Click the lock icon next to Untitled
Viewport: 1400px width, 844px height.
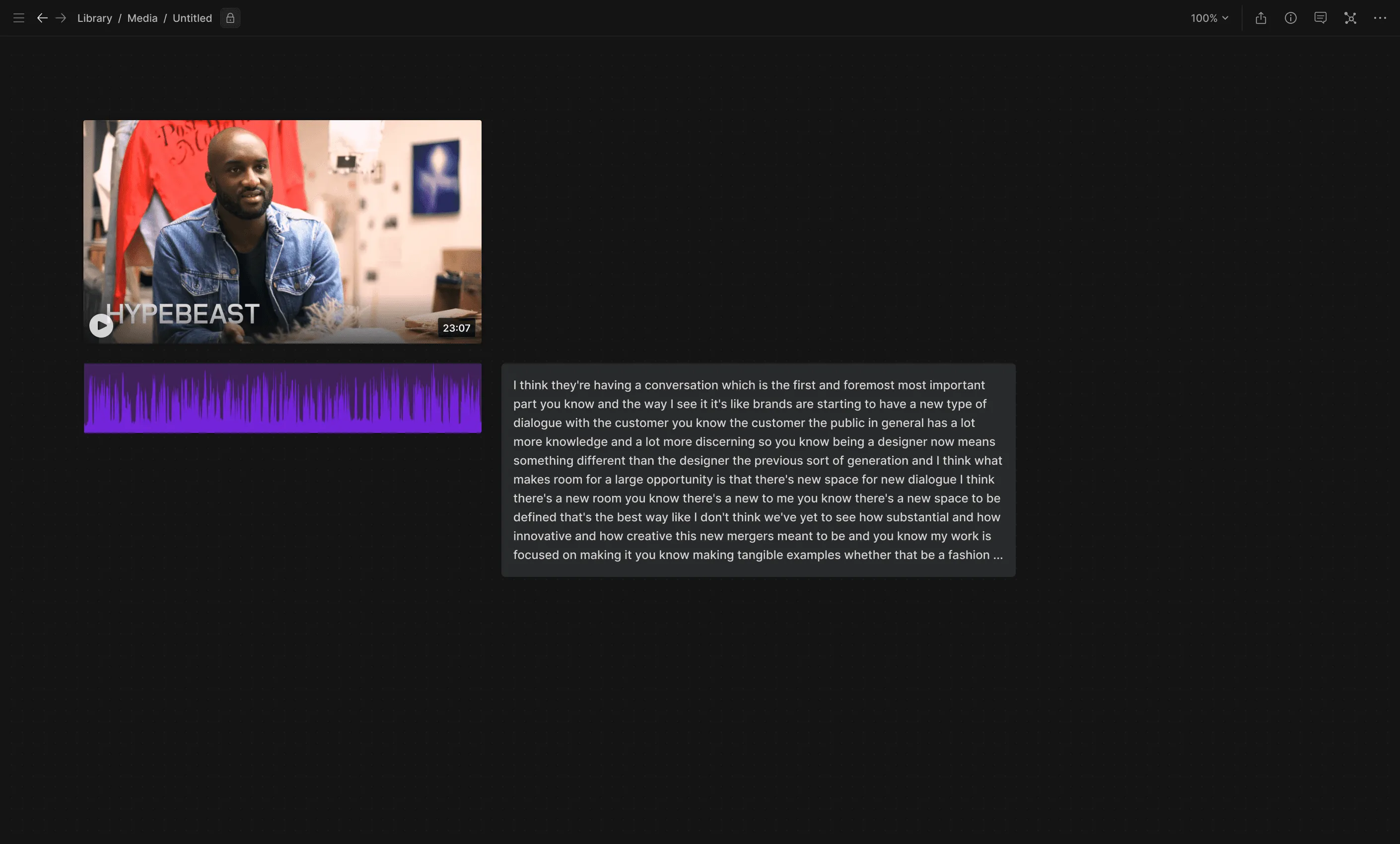(230, 18)
